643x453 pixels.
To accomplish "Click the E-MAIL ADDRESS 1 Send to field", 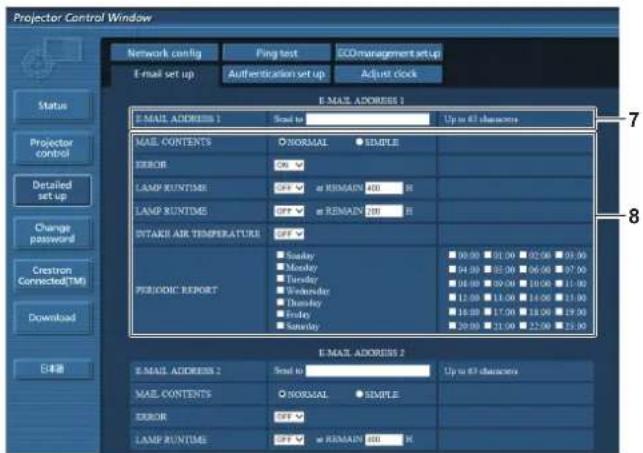I will (x=368, y=119).
